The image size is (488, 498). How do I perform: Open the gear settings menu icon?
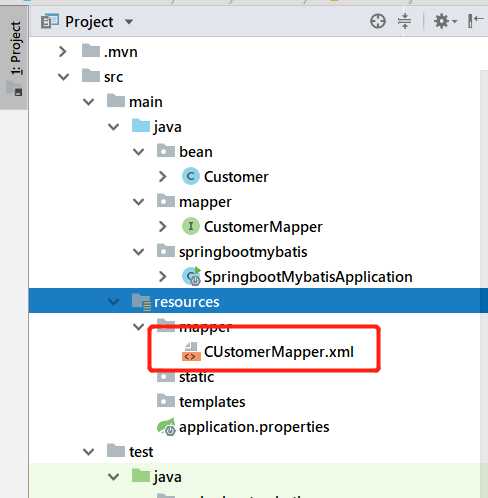pos(445,22)
